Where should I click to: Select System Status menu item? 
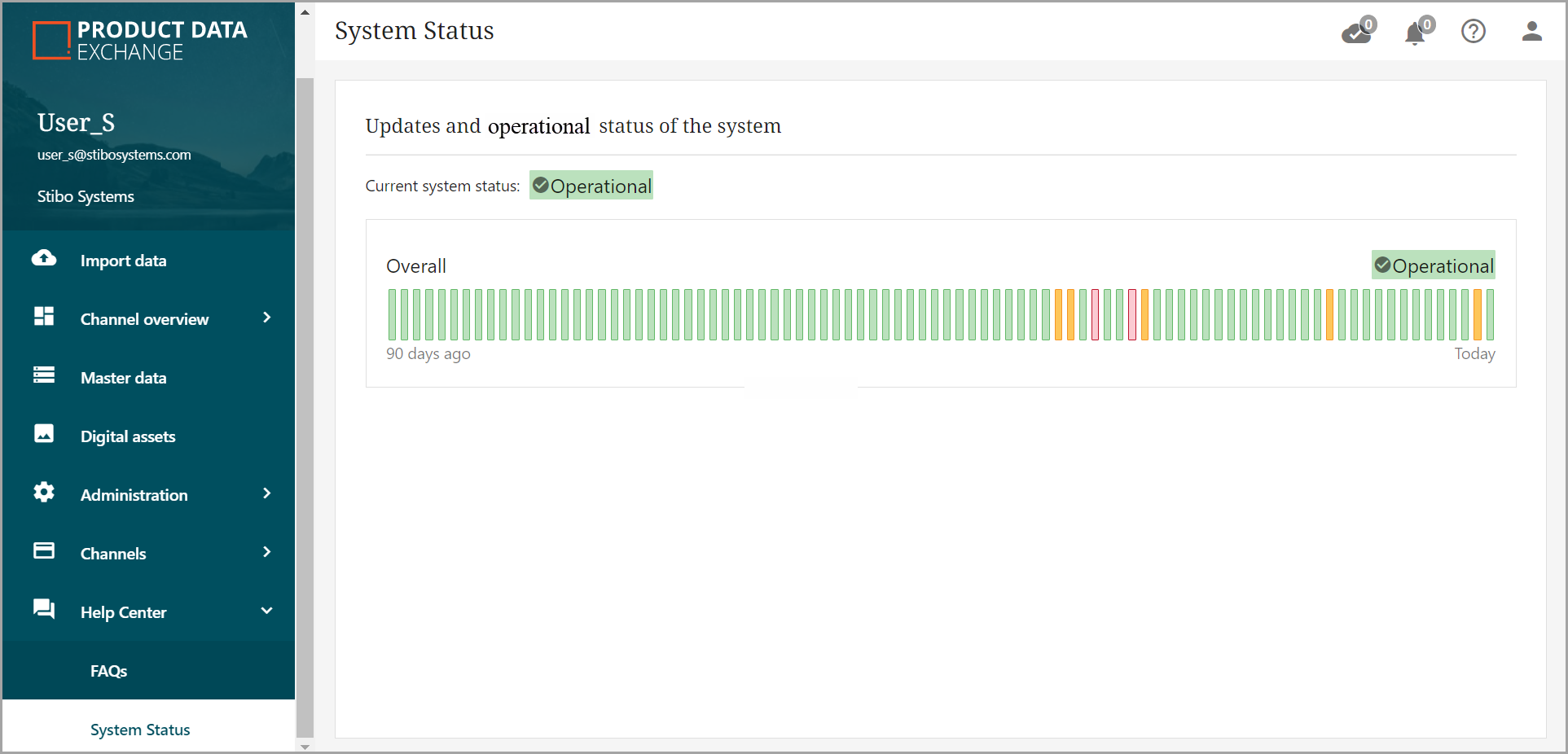(x=140, y=730)
